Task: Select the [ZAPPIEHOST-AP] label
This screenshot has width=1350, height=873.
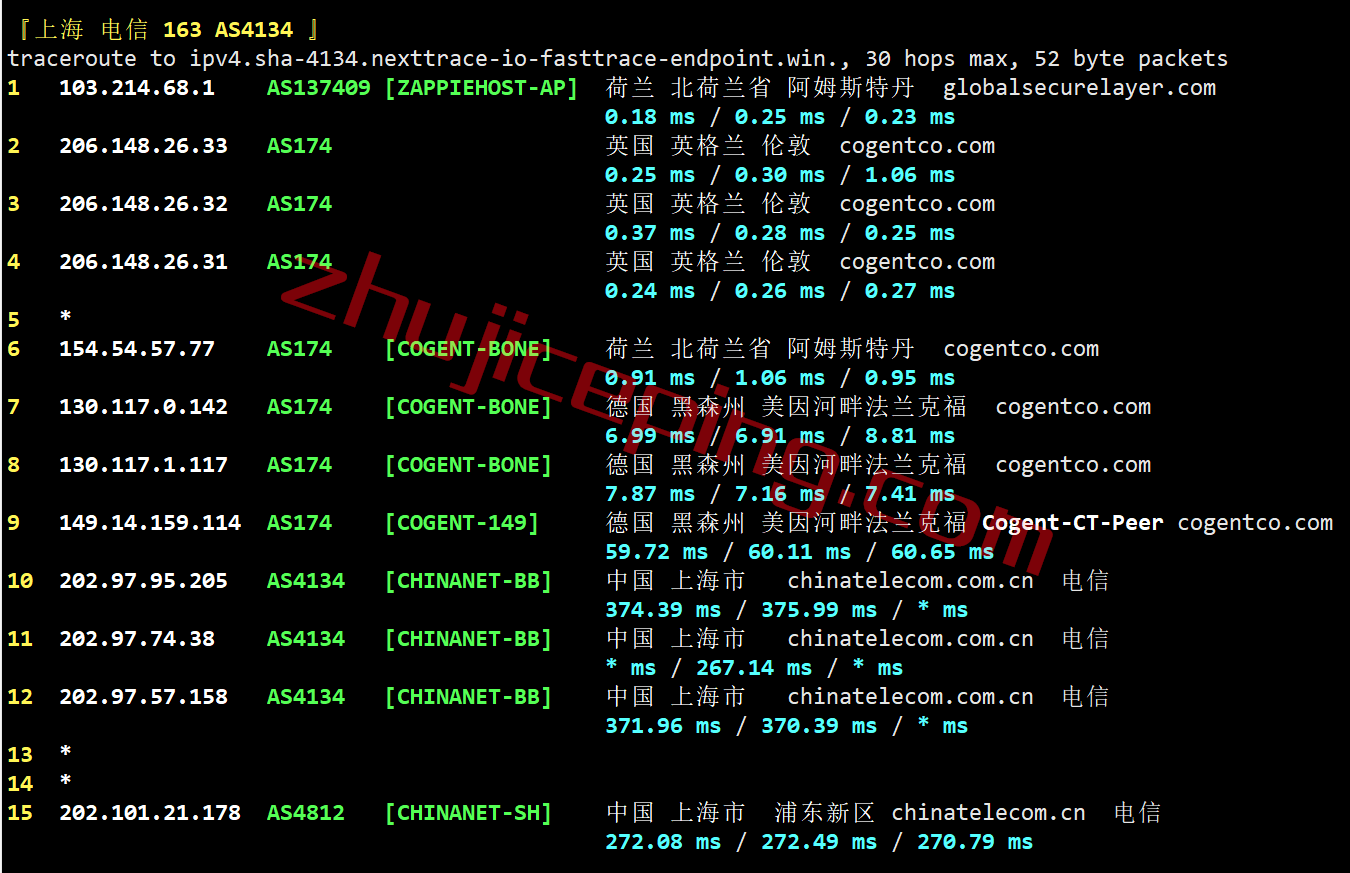Action: (481, 88)
